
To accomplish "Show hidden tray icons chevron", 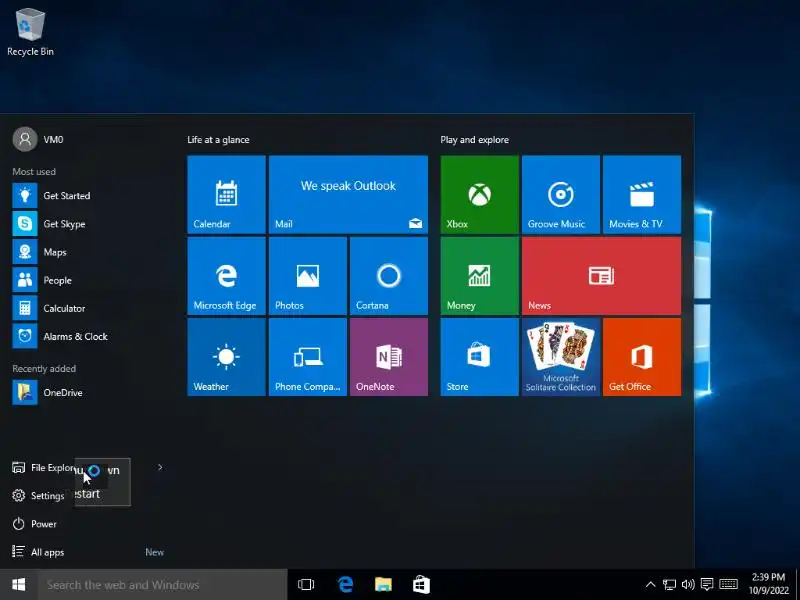I will [x=651, y=585].
